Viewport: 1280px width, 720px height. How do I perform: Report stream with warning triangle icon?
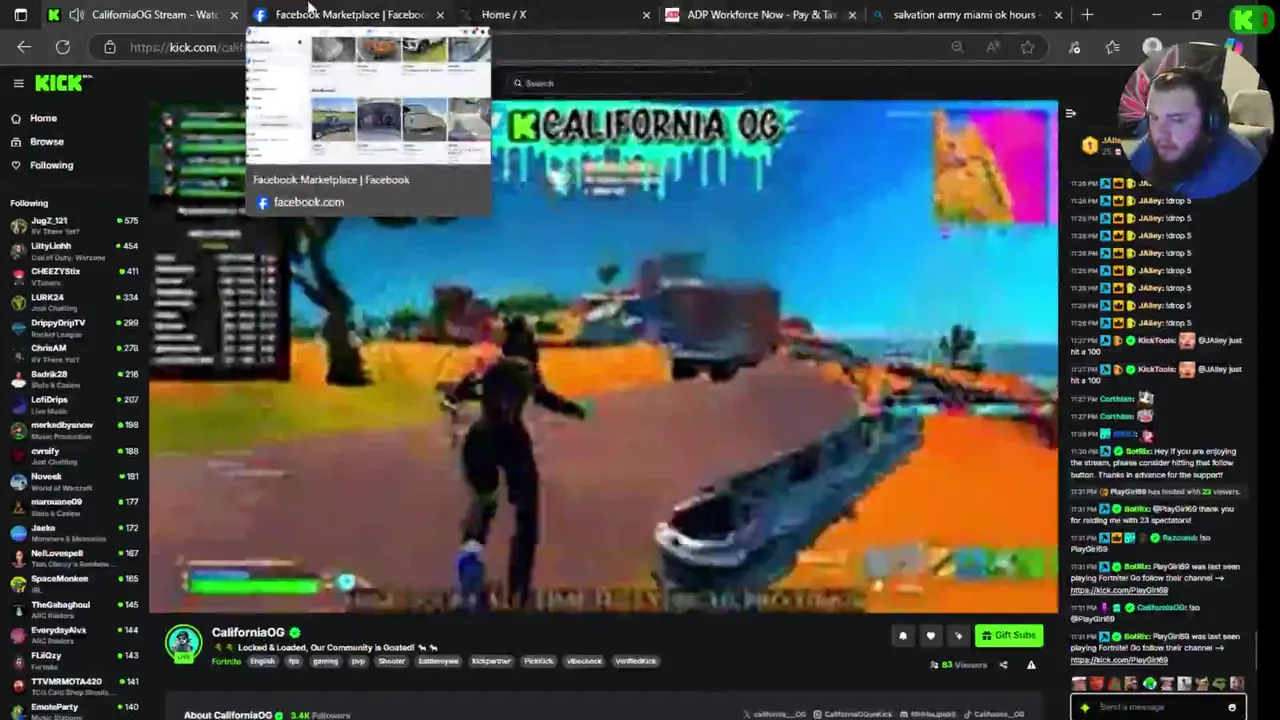click(1031, 665)
